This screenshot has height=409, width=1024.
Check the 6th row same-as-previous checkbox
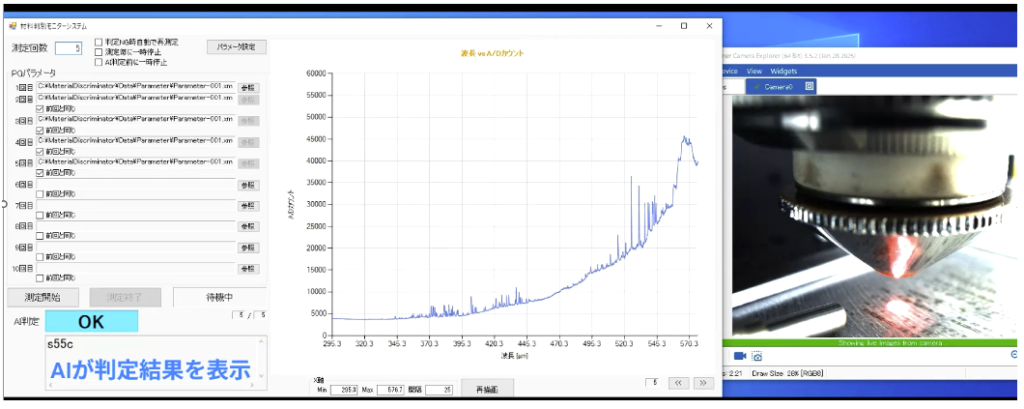click(x=40, y=194)
